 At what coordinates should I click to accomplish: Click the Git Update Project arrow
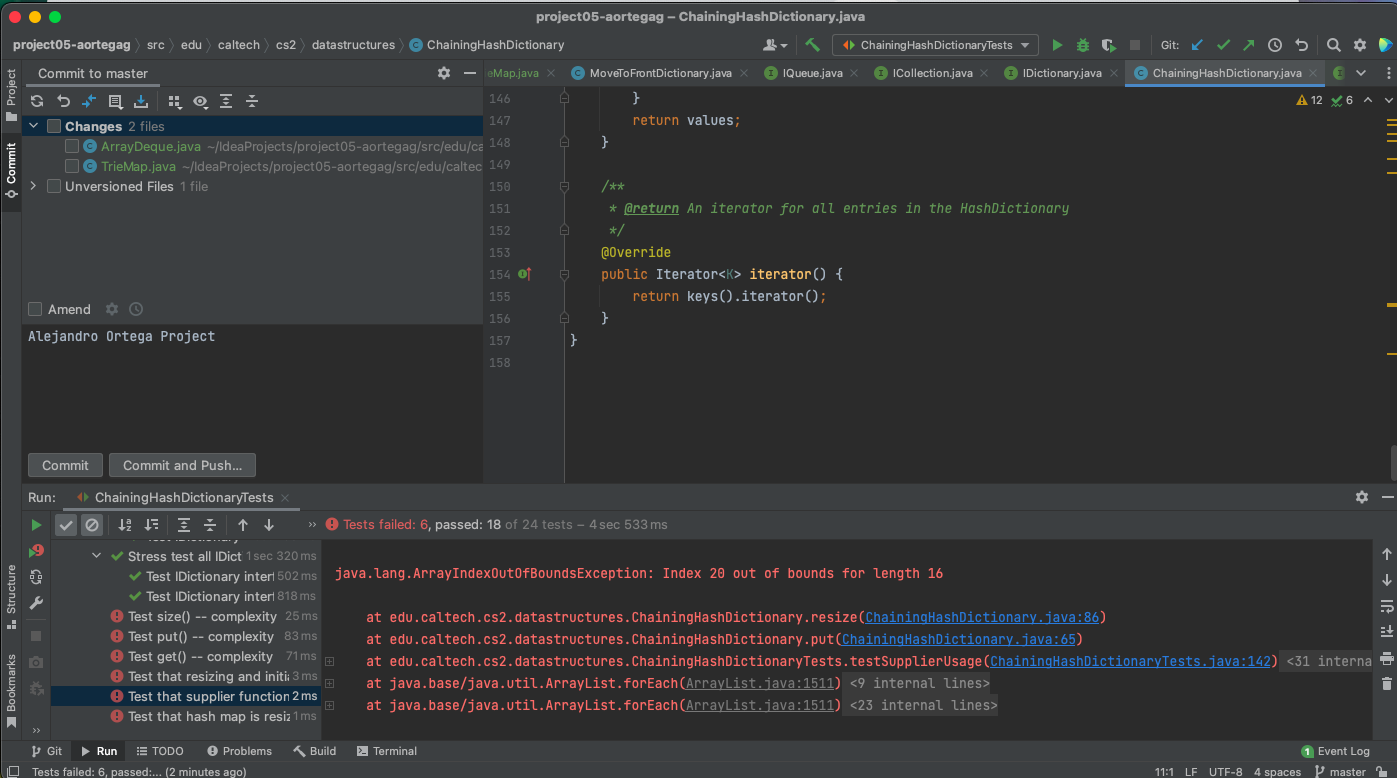click(1197, 45)
